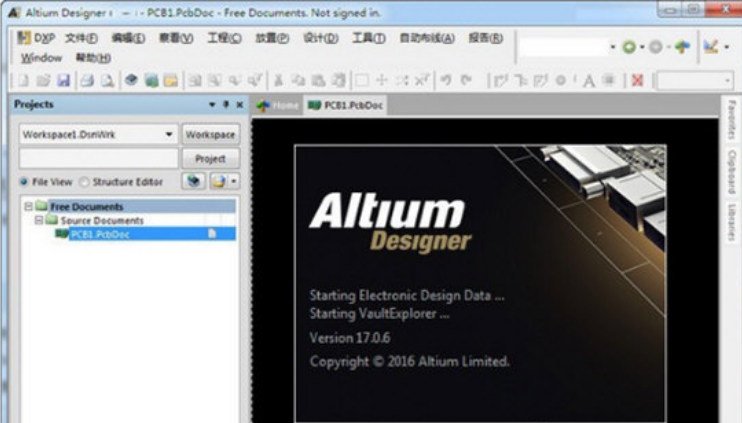This screenshot has height=423, width=742.
Task: Select Source Documents in the project tree
Action: click(x=102, y=220)
